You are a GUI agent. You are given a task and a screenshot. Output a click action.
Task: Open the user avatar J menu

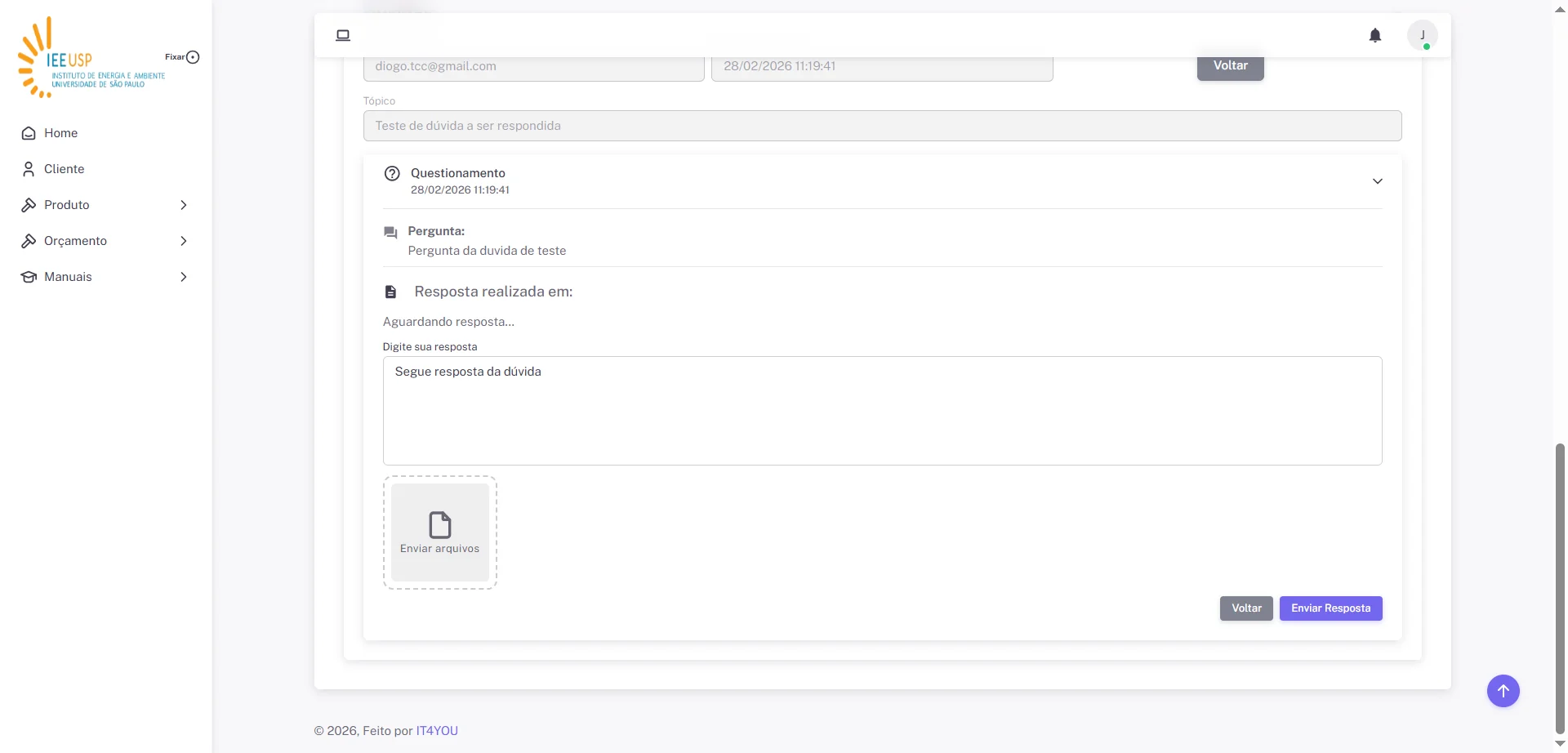pos(1423,35)
